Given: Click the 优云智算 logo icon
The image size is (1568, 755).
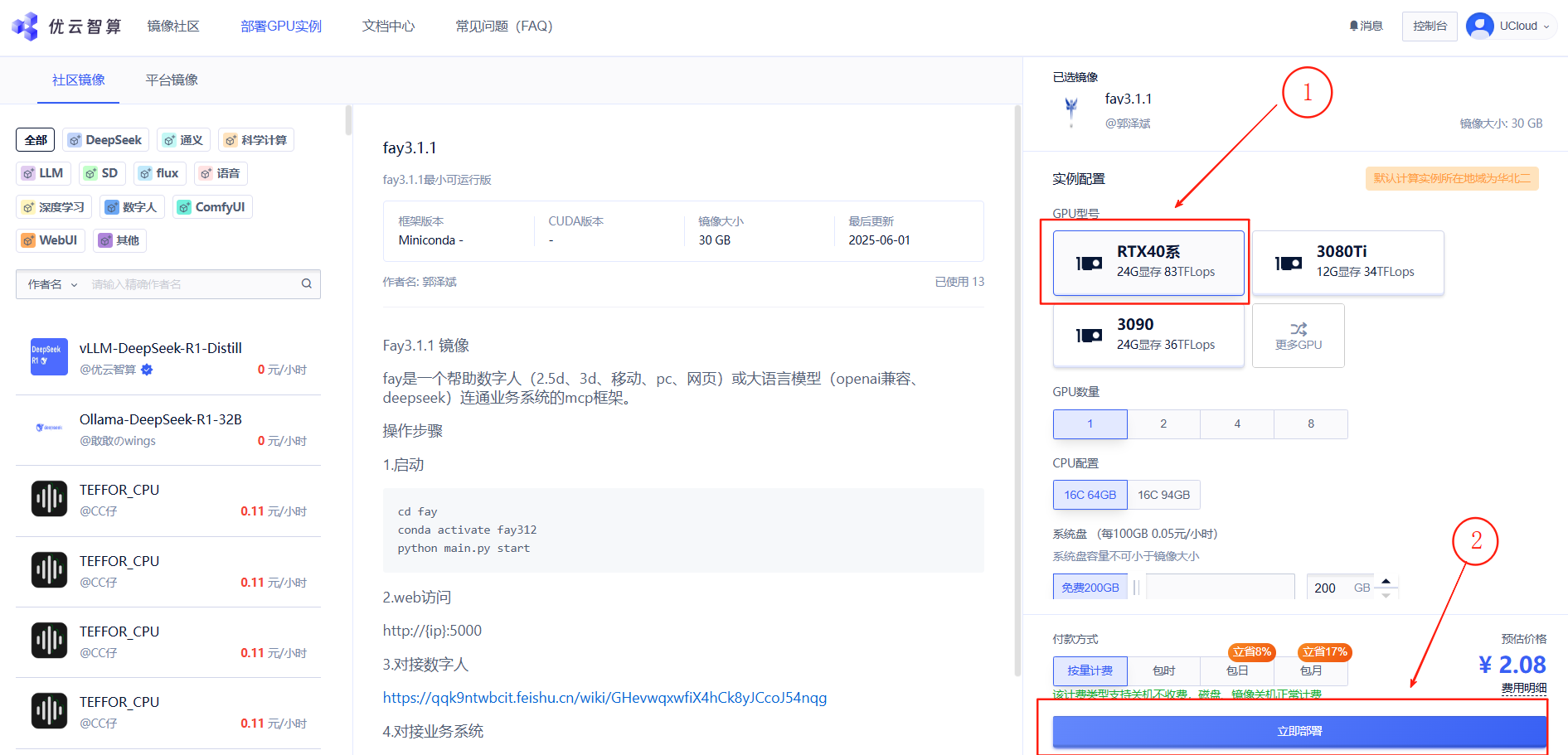Looking at the screenshot, I should pyautogui.click(x=25, y=27).
